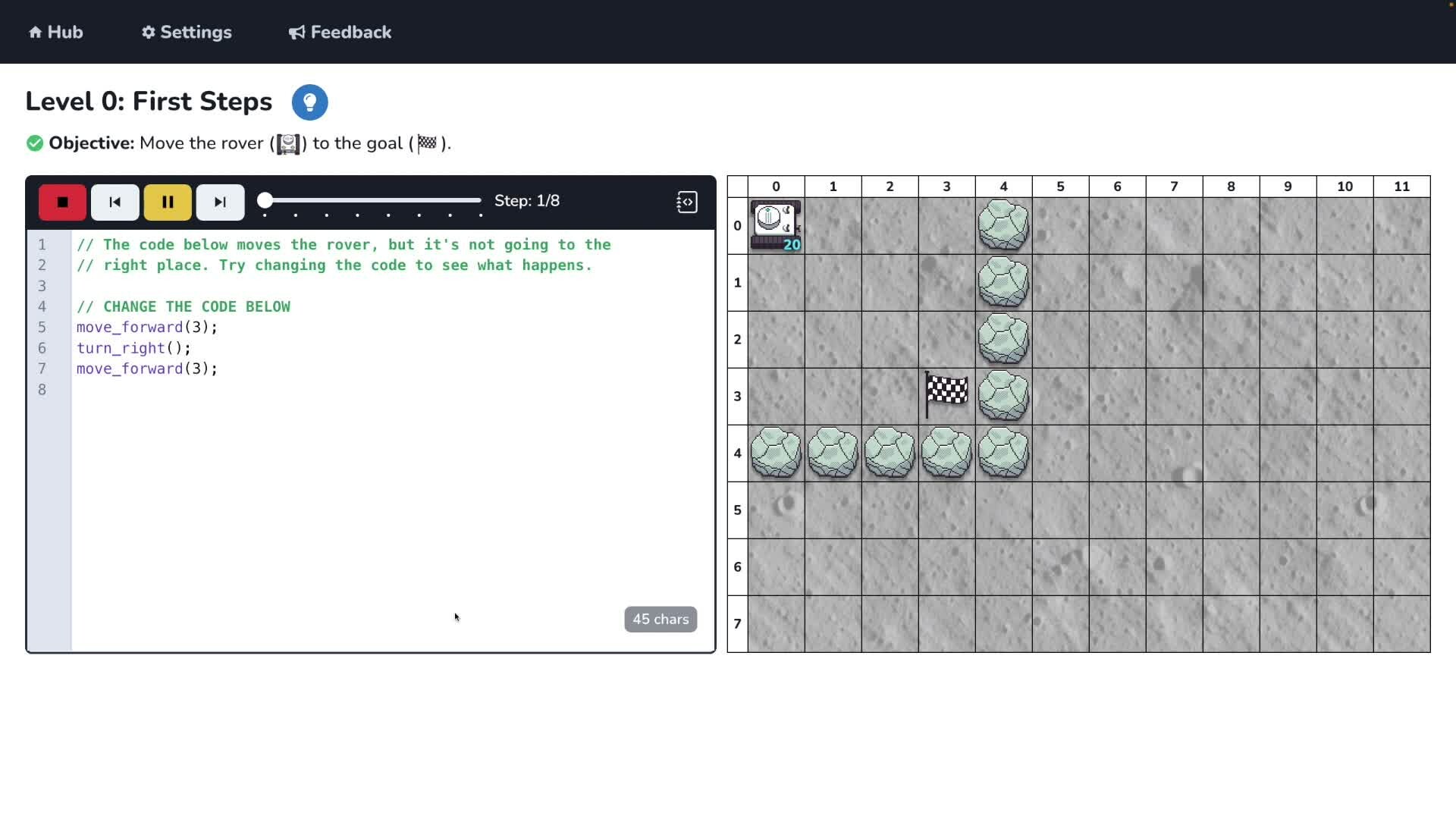
Task: Pause execution with the yellow pause button
Action: pyautogui.click(x=168, y=202)
